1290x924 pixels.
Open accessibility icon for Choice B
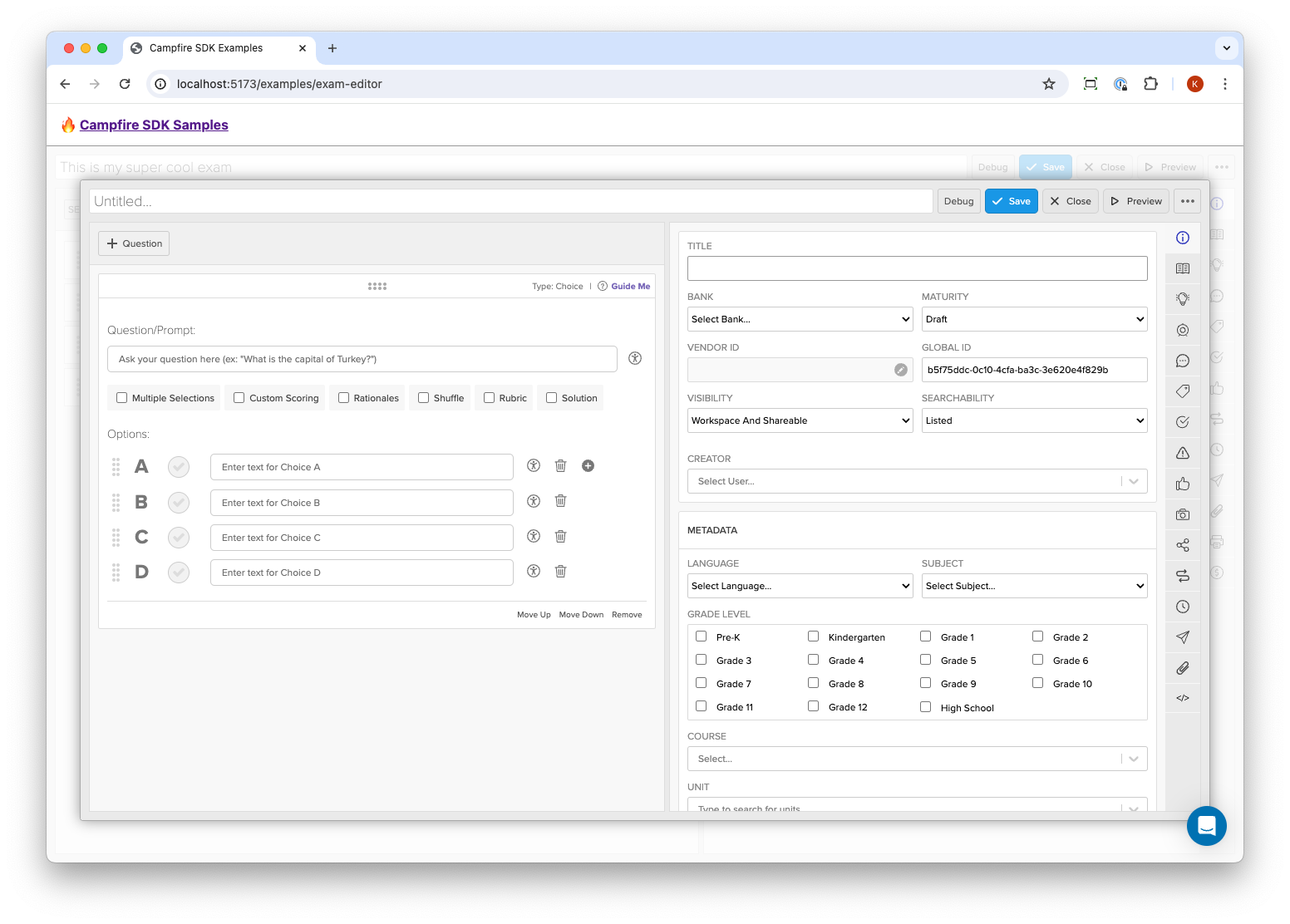534,501
